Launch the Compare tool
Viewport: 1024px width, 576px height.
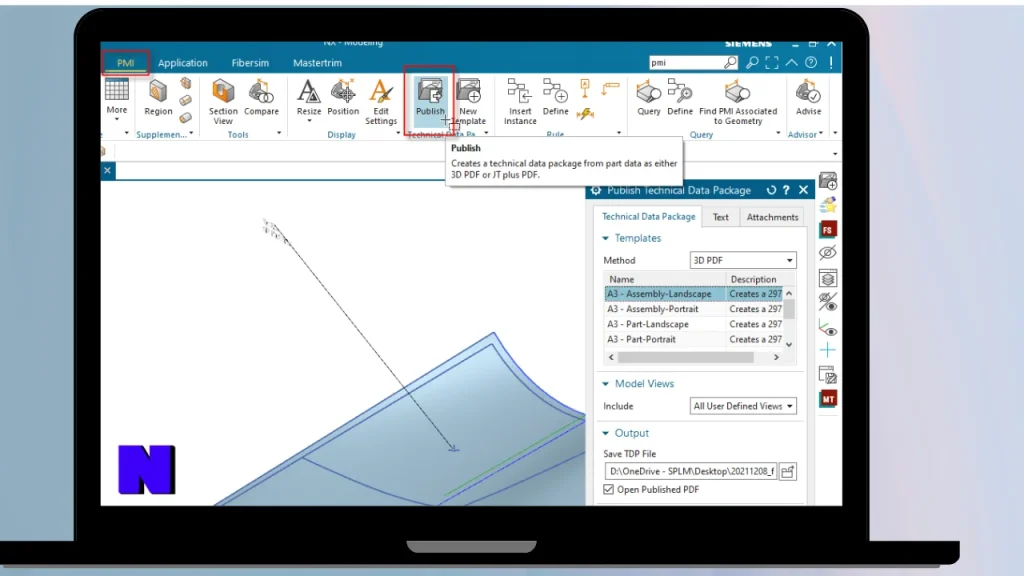(261, 98)
